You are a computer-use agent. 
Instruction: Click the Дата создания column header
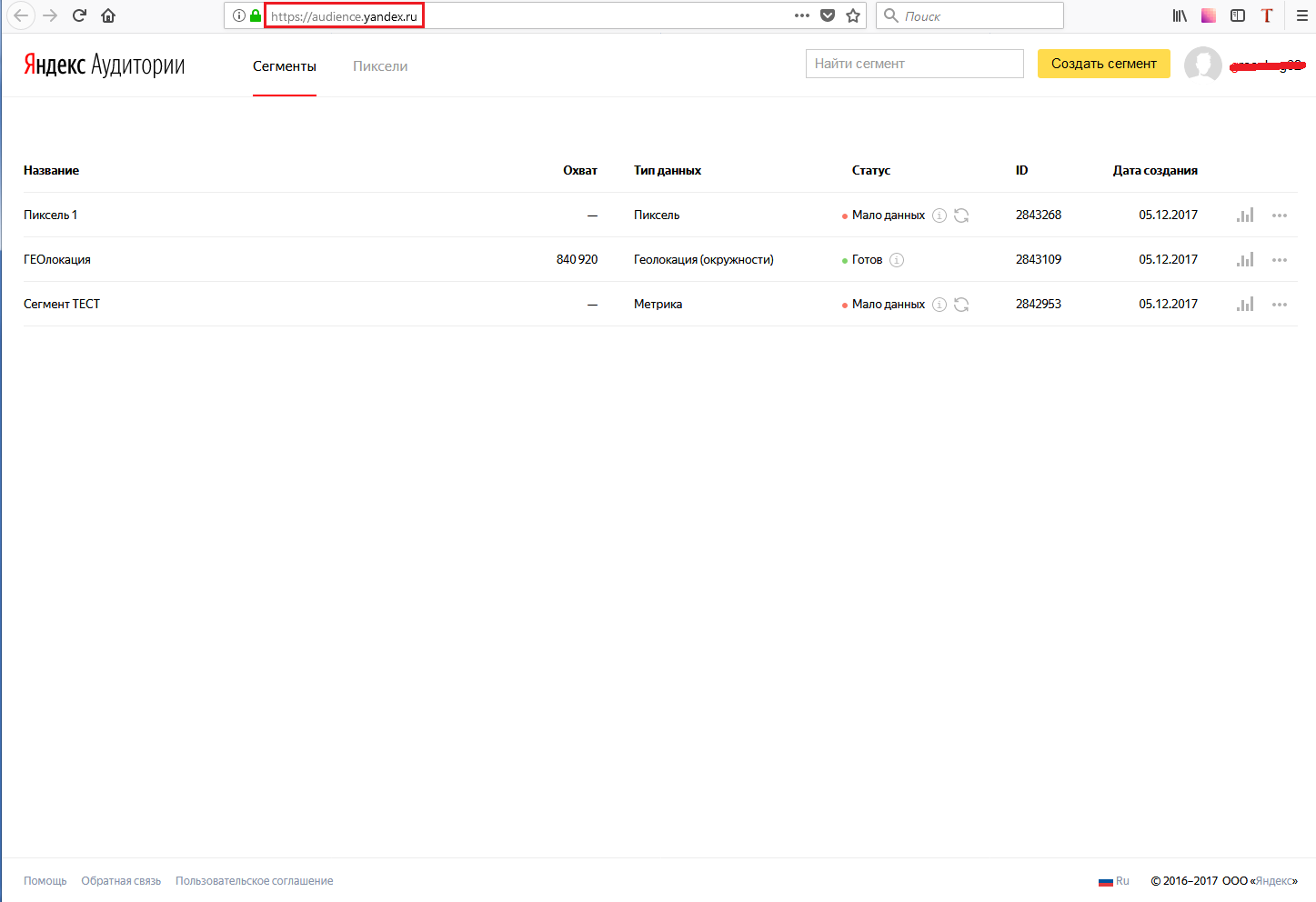[x=1155, y=171]
